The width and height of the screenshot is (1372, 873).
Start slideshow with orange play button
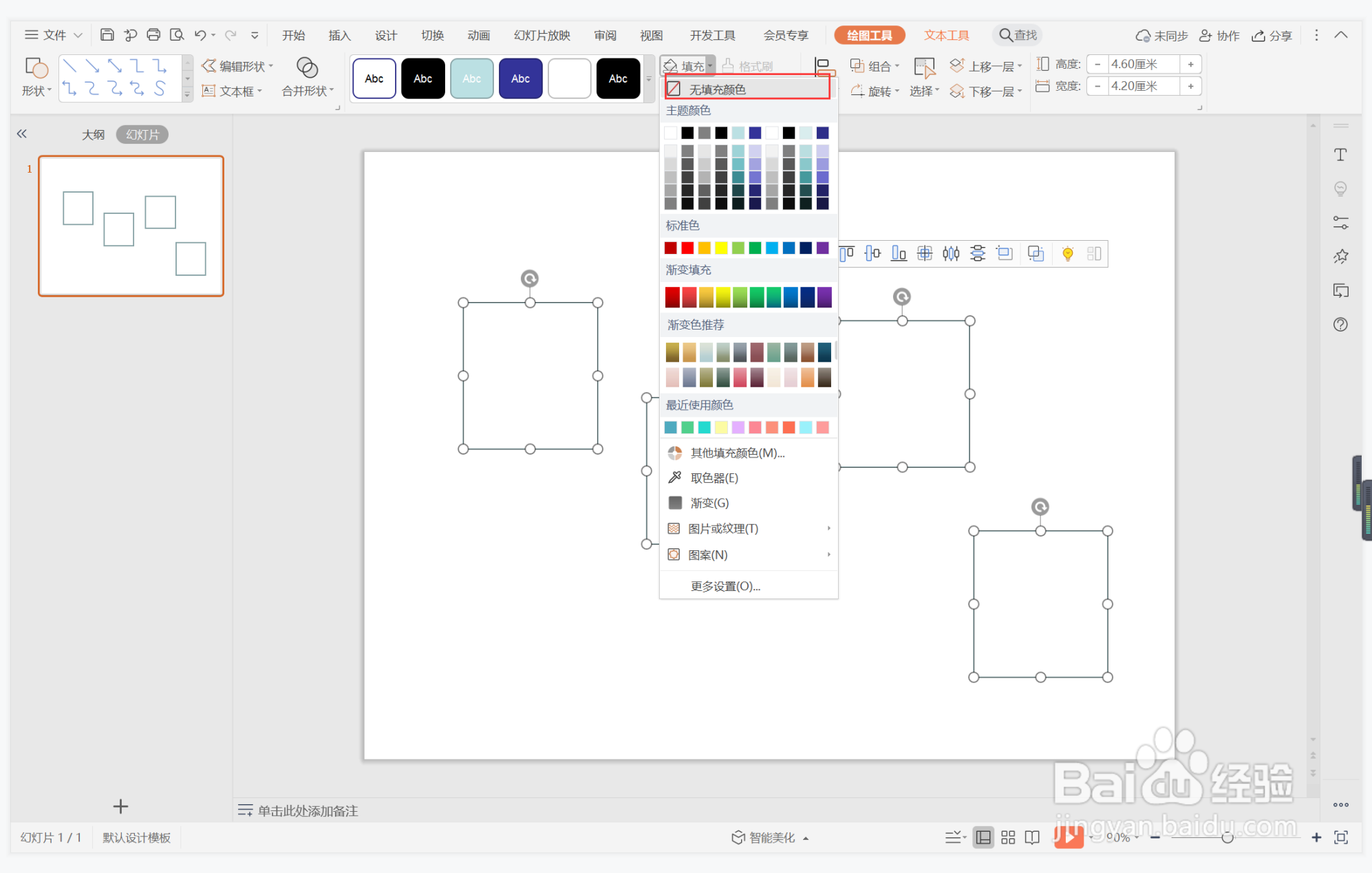point(1068,837)
